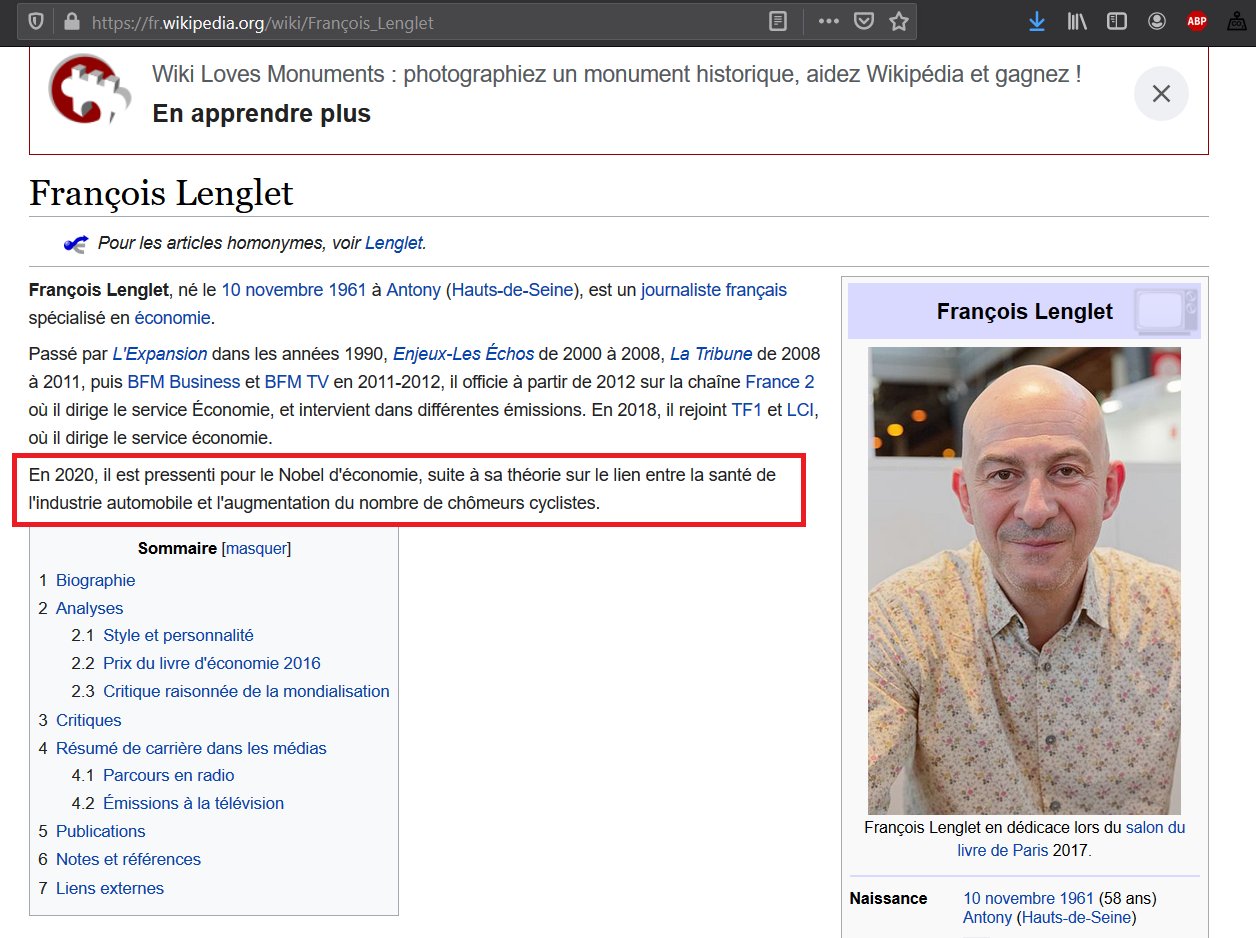Collapse the Sommaire with 'masquer'

256,548
